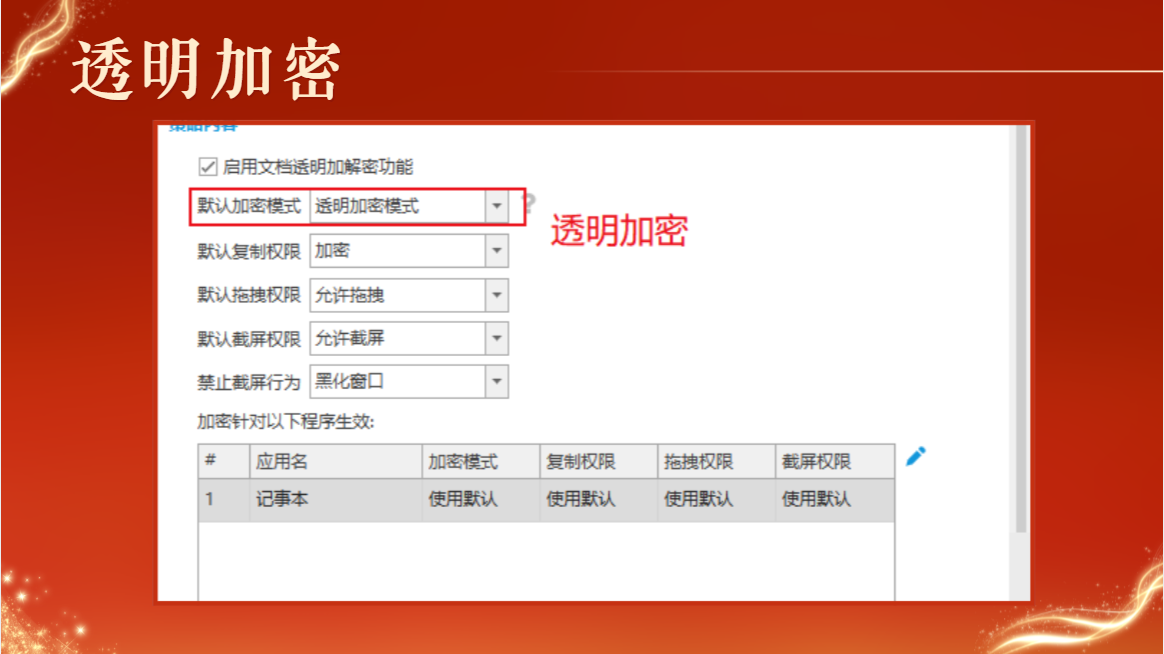The height and width of the screenshot is (654, 1164).
Task: Click the blue pencil edit icon
Action: pyautogui.click(x=915, y=456)
